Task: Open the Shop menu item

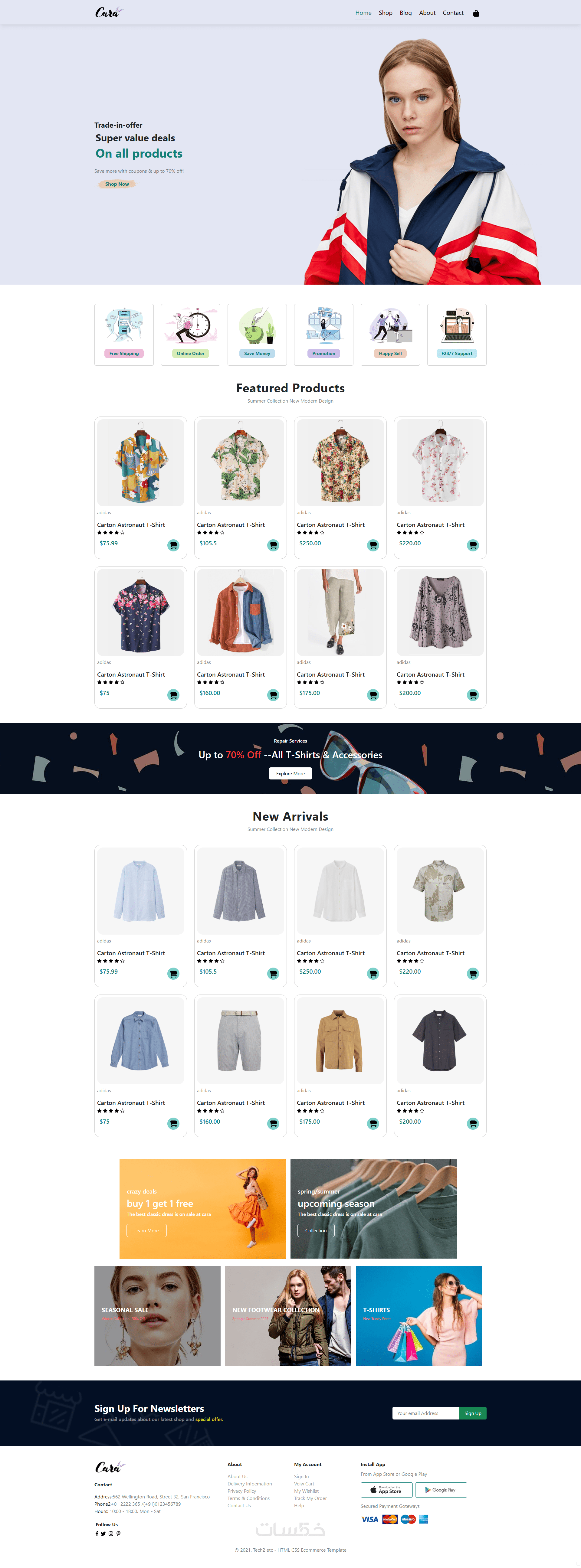Action: click(386, 13)
